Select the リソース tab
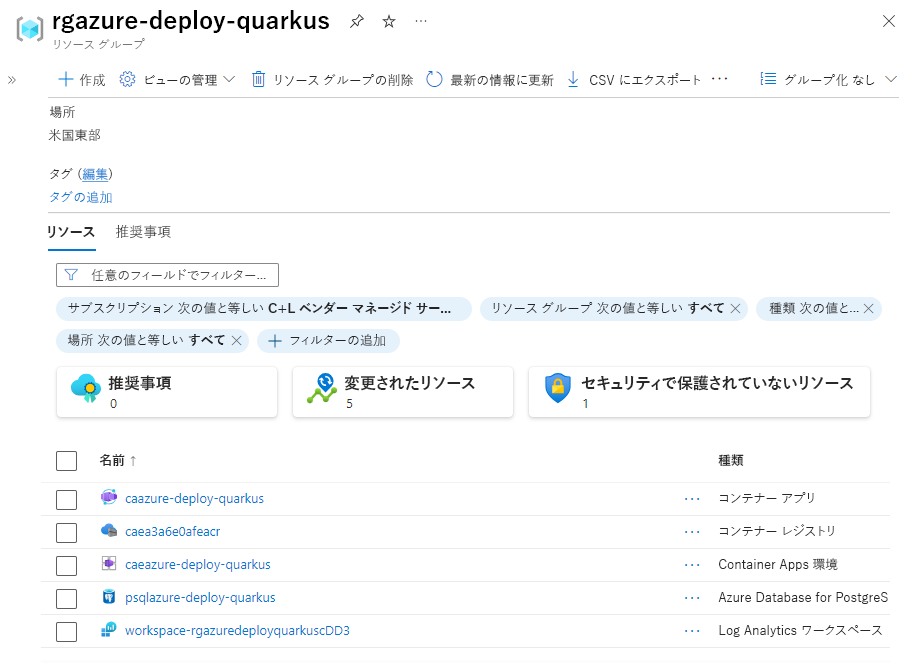 [x=71, y=232]
